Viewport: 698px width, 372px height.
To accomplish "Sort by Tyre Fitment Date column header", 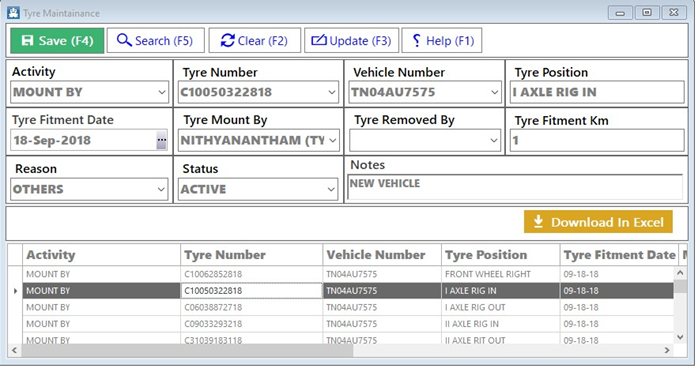I will pos(619,255).
